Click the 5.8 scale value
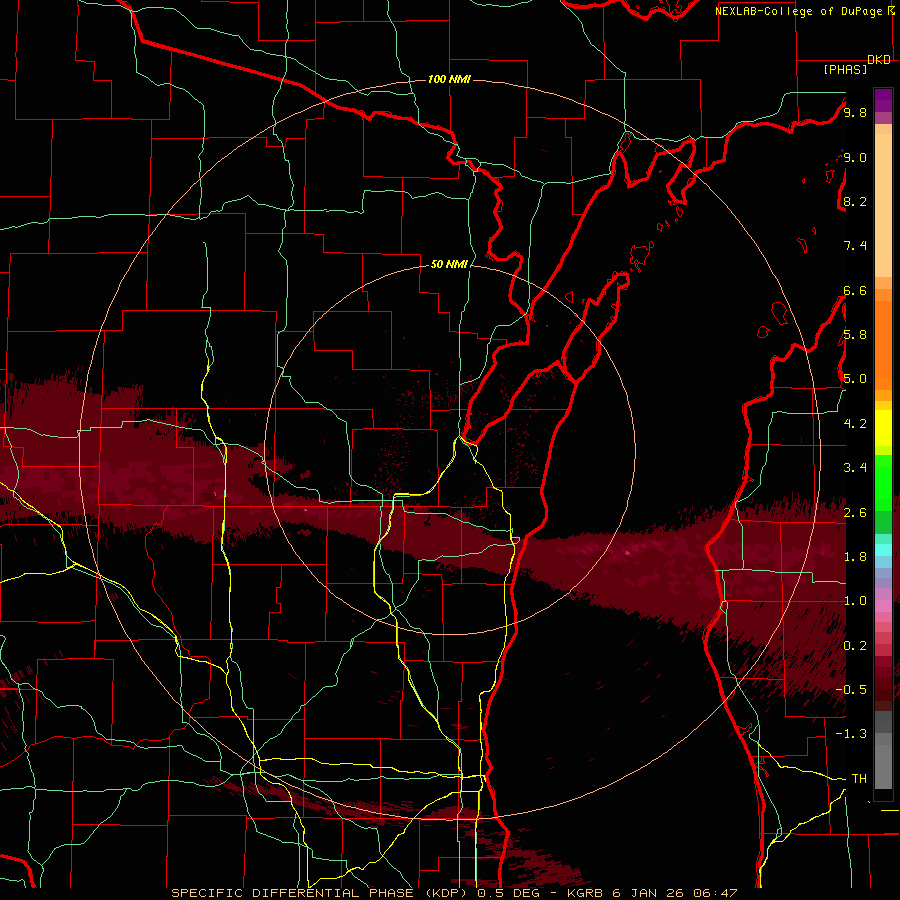Viewport: 900px width, 900px height. point(855,334)
